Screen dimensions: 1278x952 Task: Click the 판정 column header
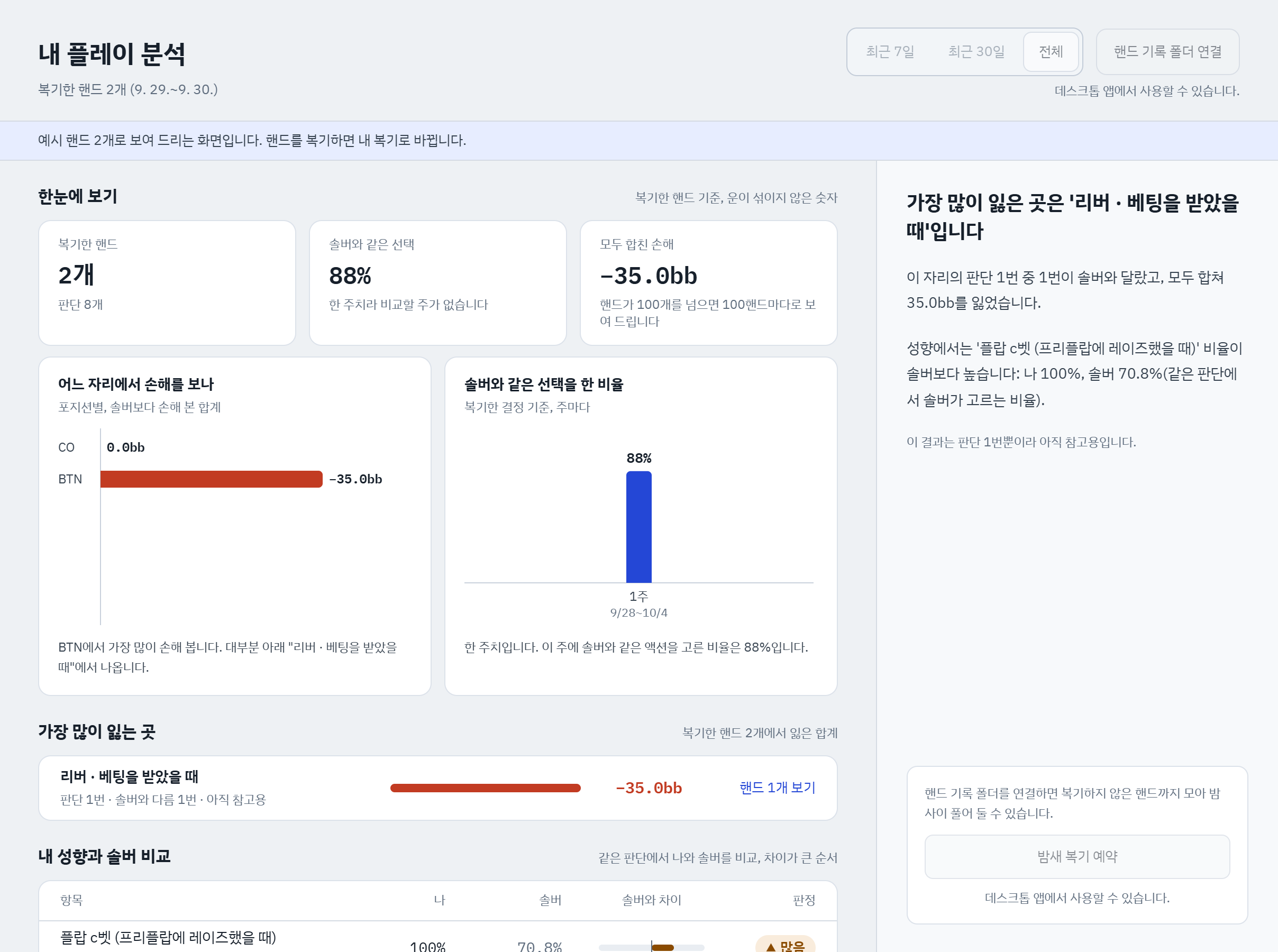click(x=804, y=900)
